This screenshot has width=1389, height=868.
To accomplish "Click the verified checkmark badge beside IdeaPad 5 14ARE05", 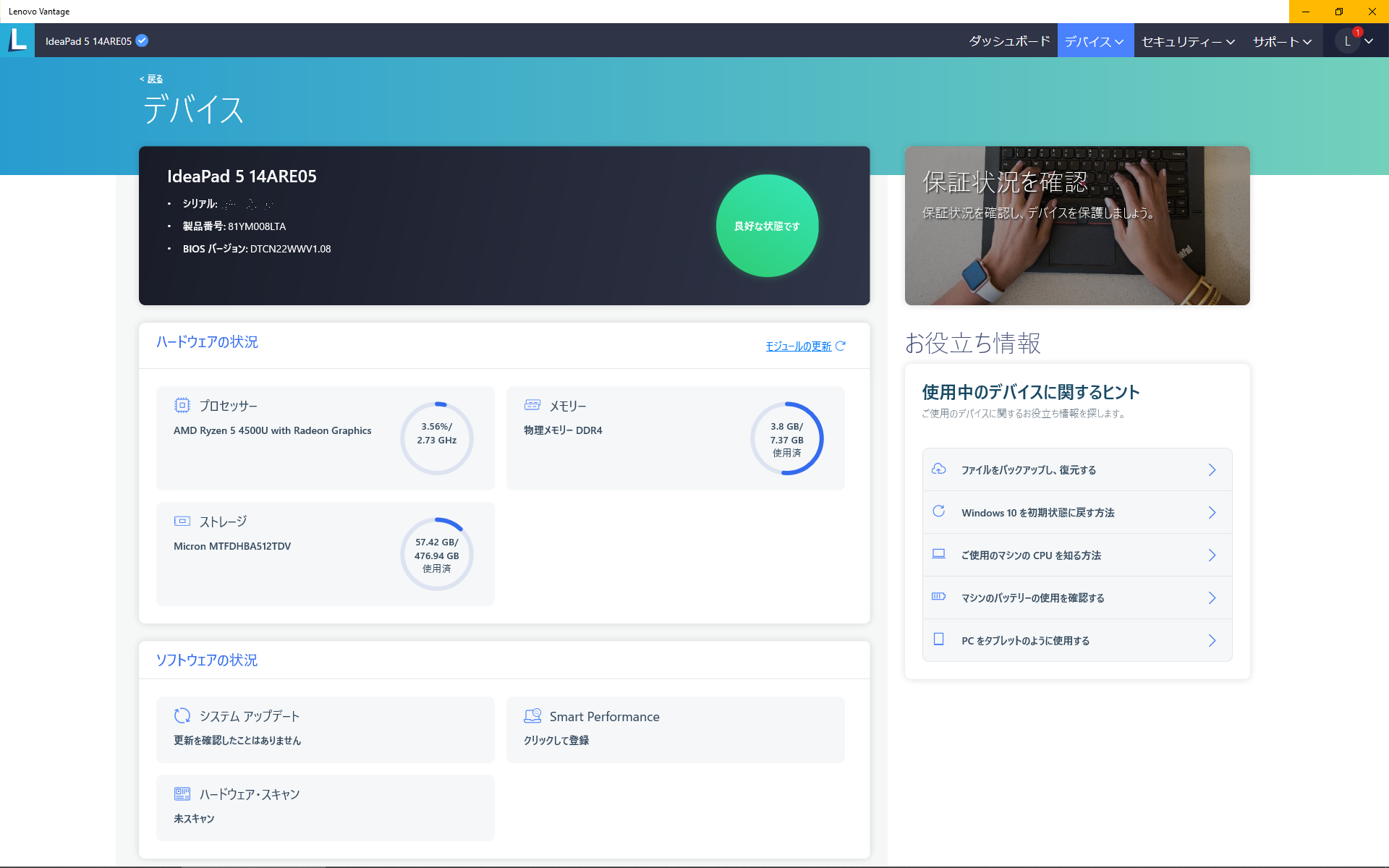I will coord(143,41).
